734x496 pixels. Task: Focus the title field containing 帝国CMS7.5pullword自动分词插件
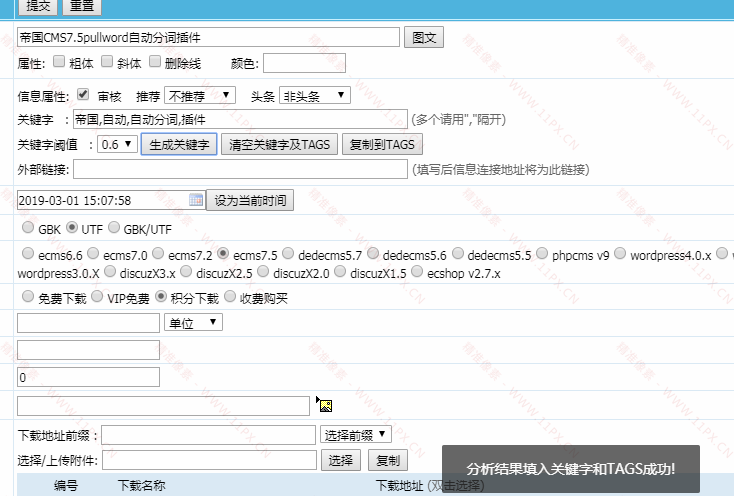(208, 37)
